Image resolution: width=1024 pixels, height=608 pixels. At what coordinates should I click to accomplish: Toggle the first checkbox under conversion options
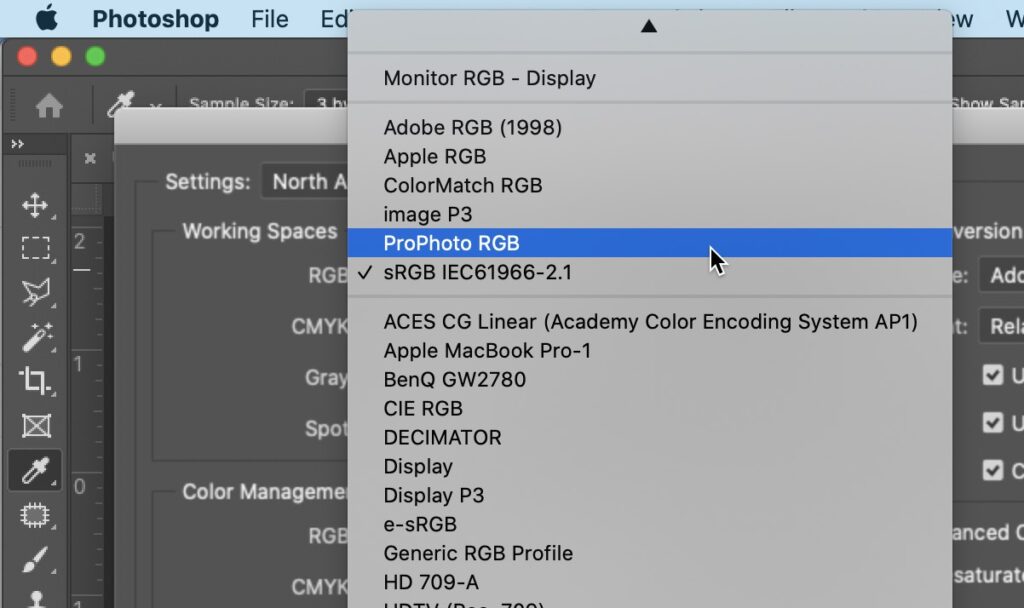point(993,375)
